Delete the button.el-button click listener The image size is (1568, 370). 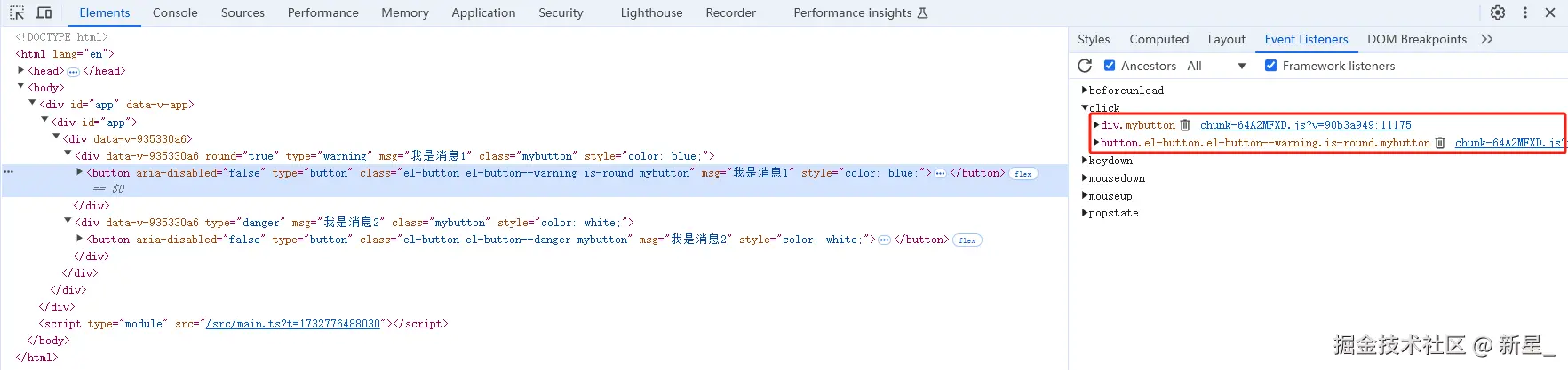point(1440,143)
